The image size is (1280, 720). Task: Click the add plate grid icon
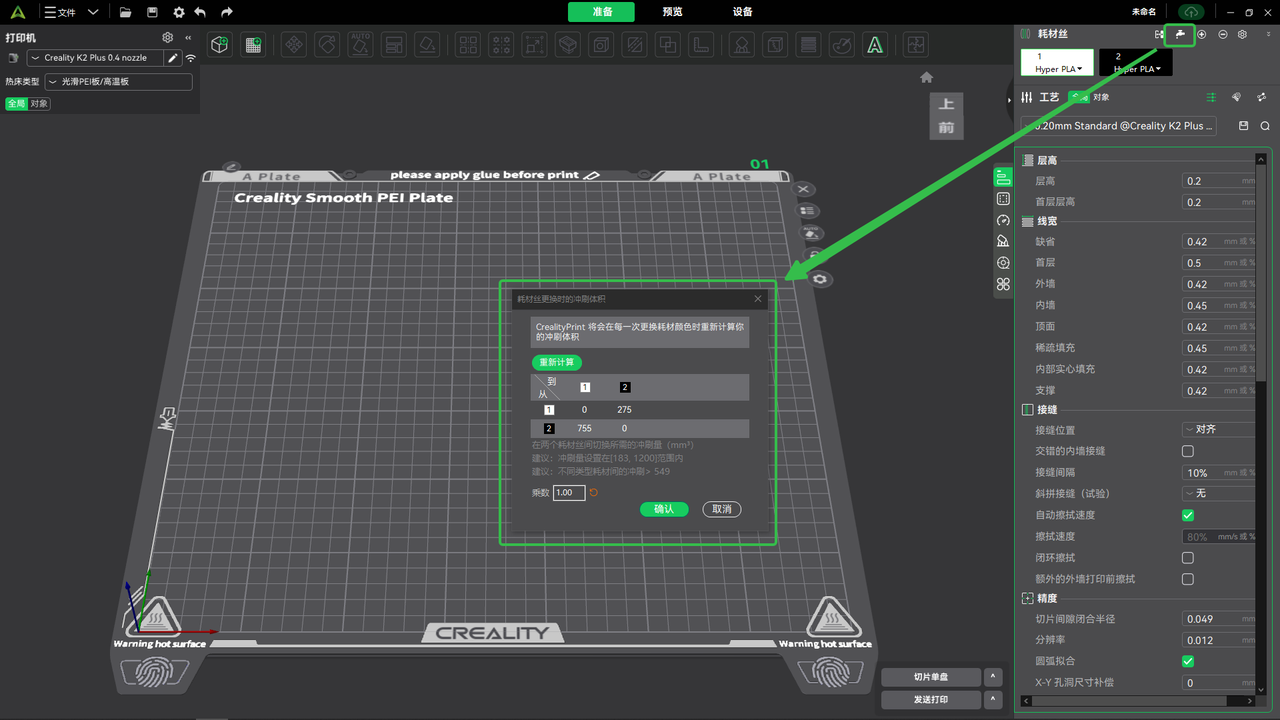(x=253, y=45)
